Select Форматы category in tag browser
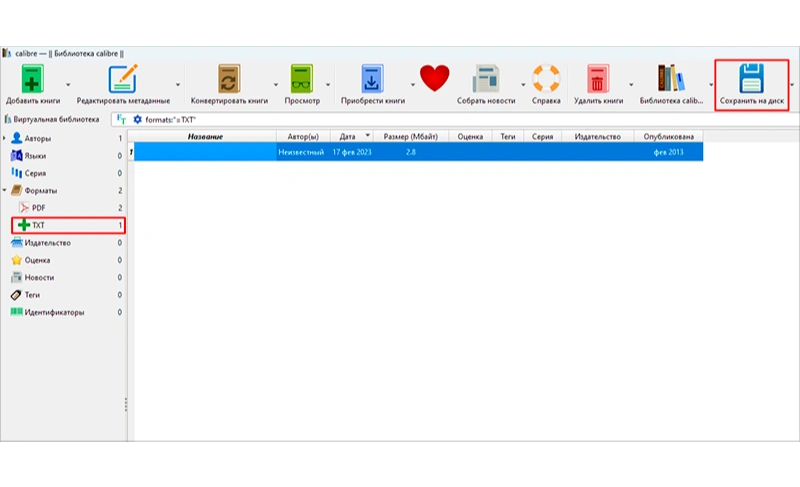Image resolution: width=800 pixels, height=487 pixels. point(40,190)
